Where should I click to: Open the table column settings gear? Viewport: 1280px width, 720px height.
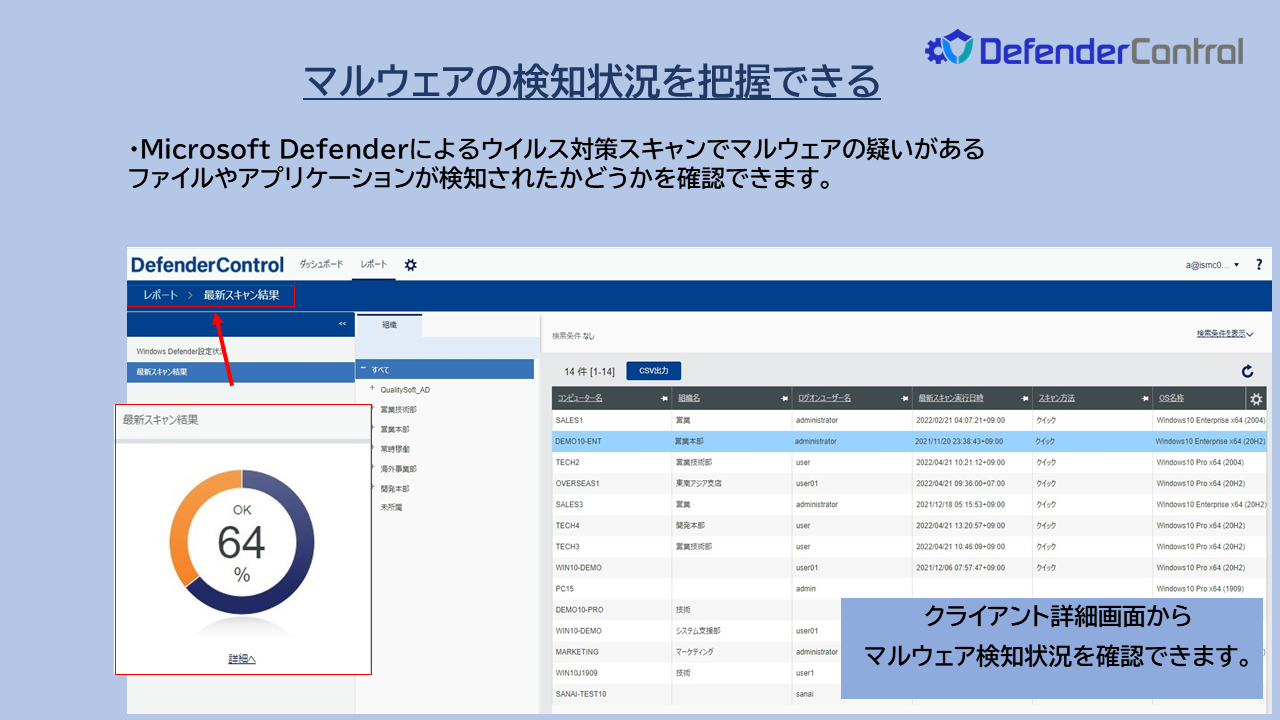(1256, 399)
